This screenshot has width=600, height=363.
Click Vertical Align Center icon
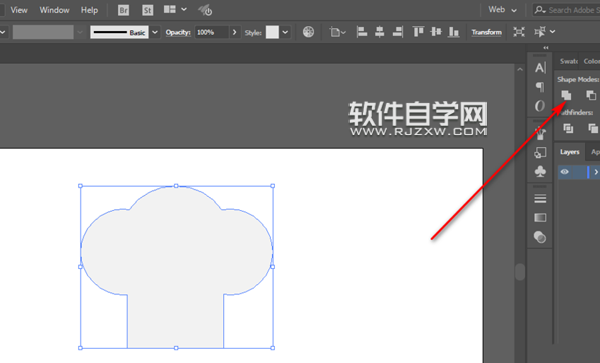(436, 32)
